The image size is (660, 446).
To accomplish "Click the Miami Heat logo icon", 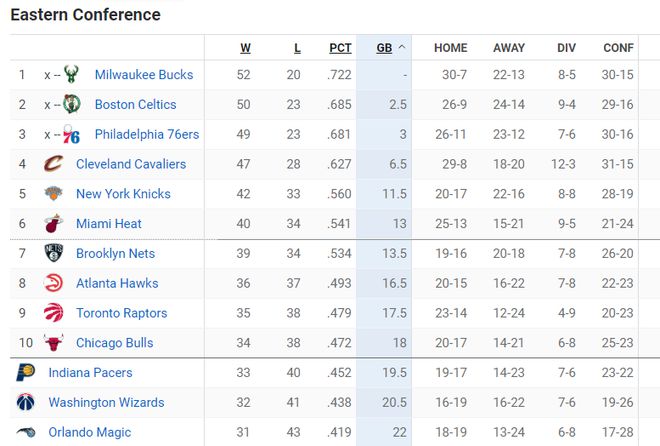I will click(x=53, y=223).
